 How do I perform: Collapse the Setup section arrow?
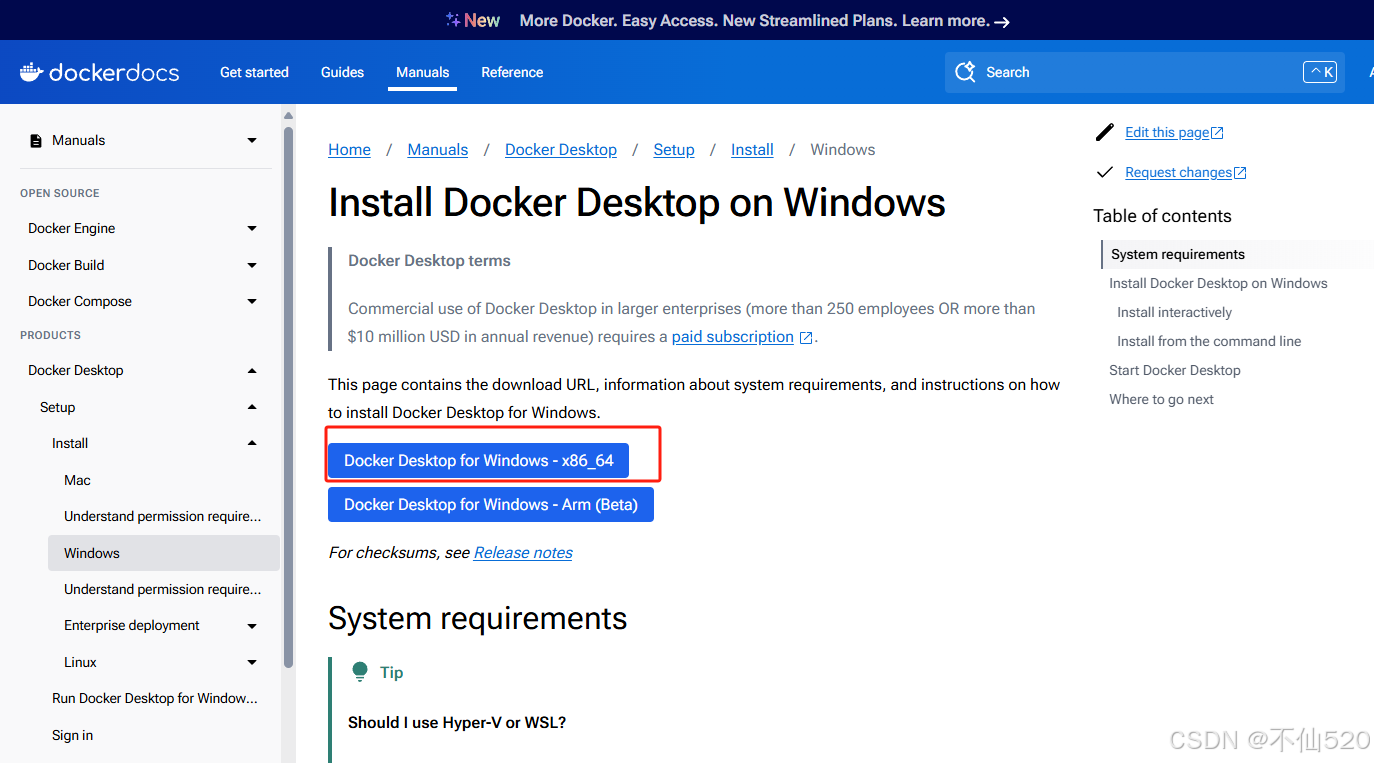pyautogui.click(x=252, y=407)
